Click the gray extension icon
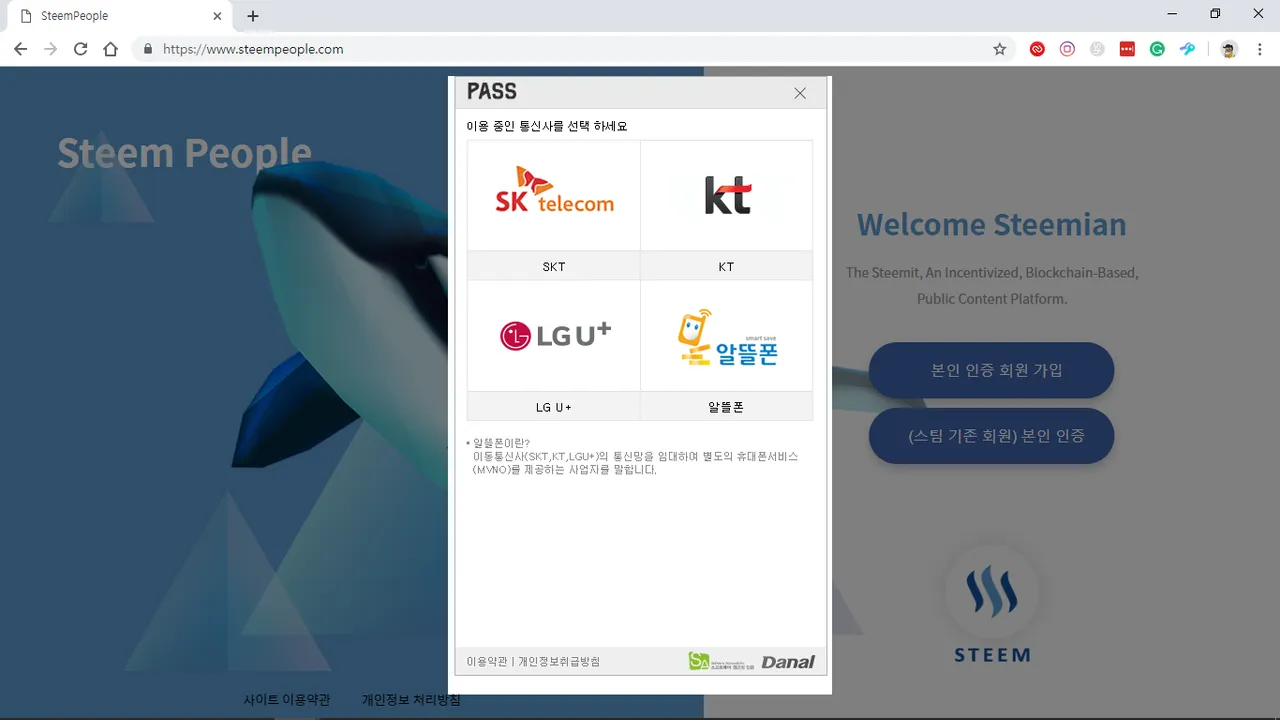This screenshot has width=1280, height=720. (1097, 49)
